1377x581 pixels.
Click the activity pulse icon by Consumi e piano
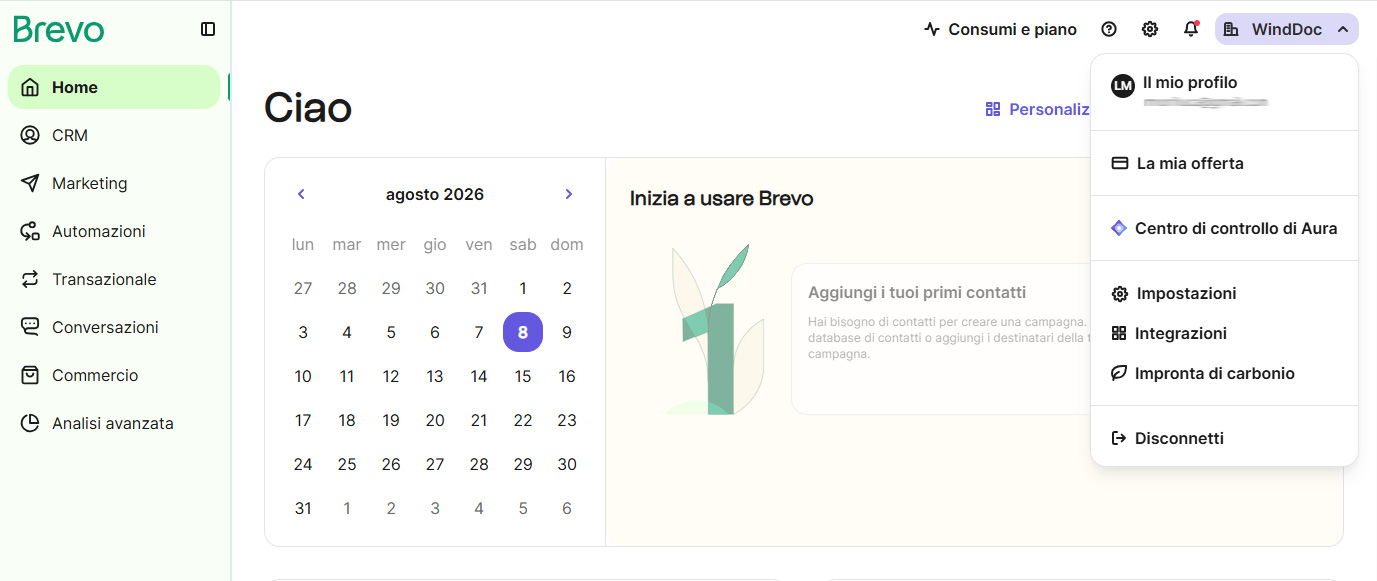[932, 29]
